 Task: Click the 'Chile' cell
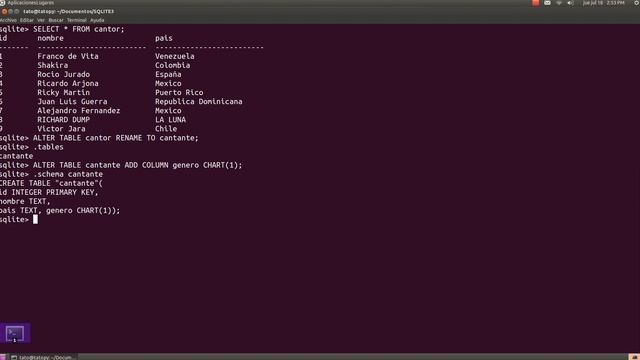click(166, 129)
